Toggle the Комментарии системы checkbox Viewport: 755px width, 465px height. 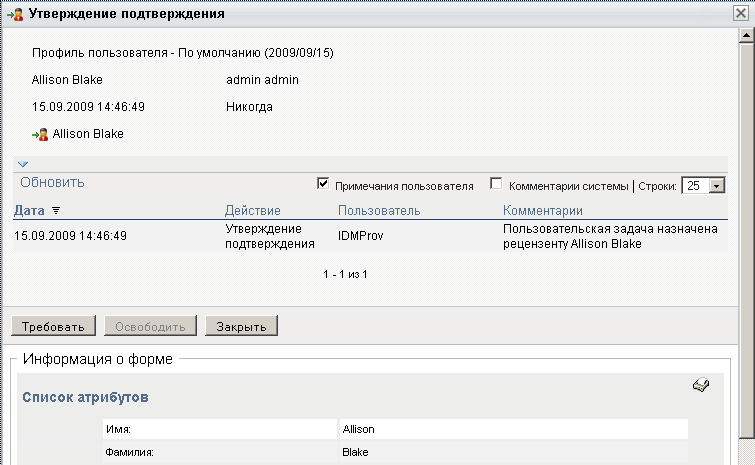tap(496, 184)
